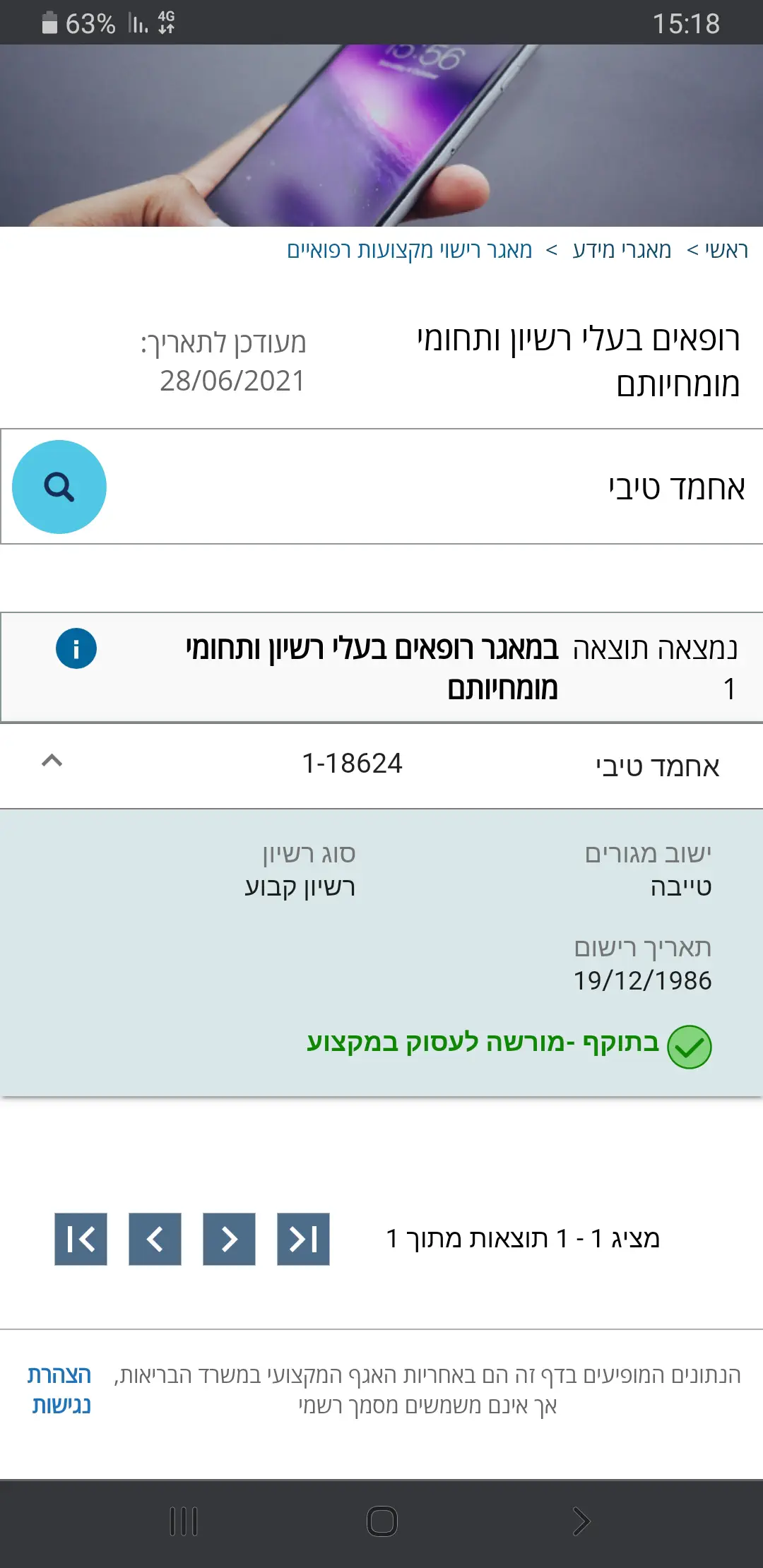Open the הצהרת נגישות link
This screenshot has height=1568, width=763.
(60, 1389)
